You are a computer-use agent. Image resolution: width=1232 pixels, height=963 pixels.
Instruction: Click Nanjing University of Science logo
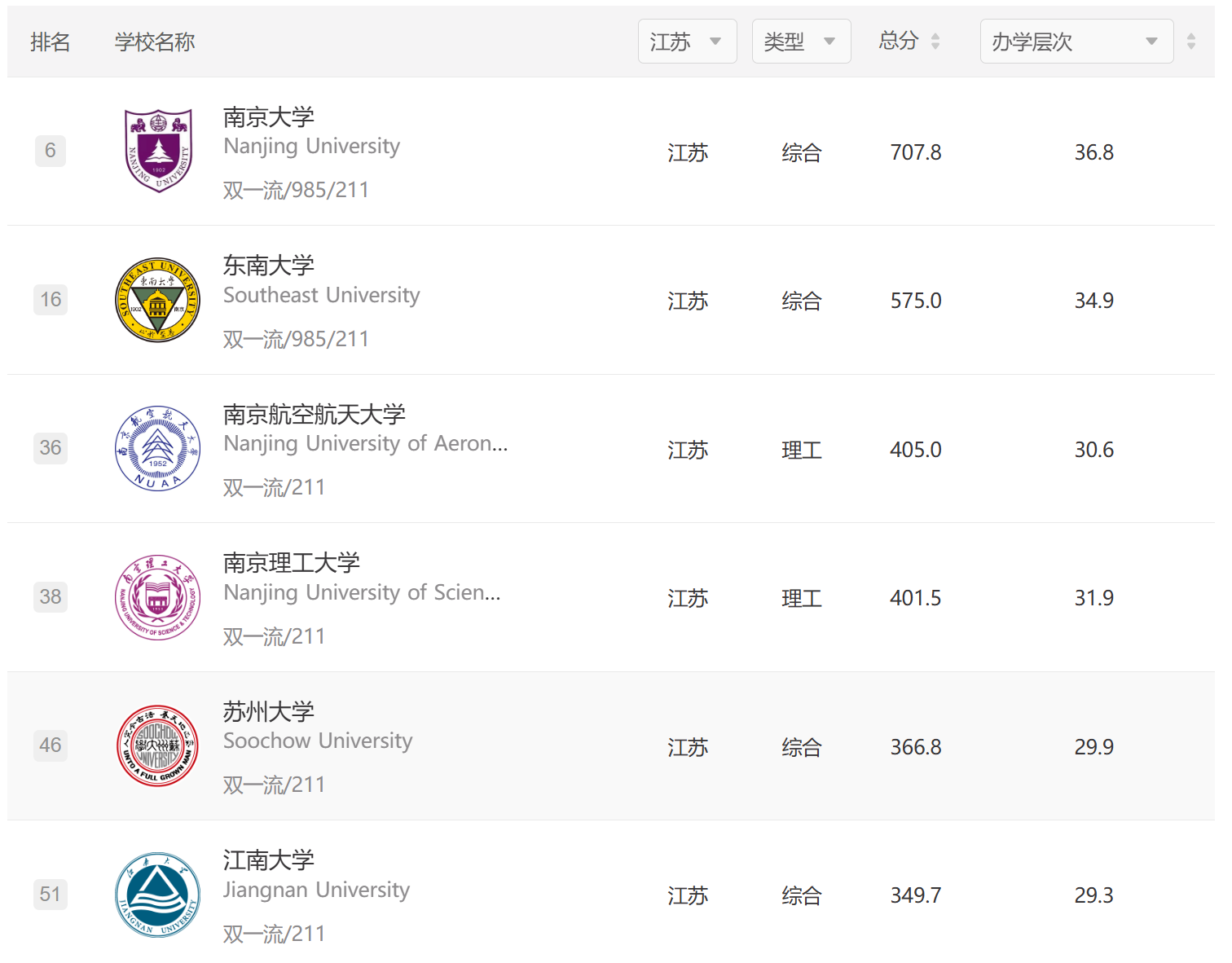[158, 597]
